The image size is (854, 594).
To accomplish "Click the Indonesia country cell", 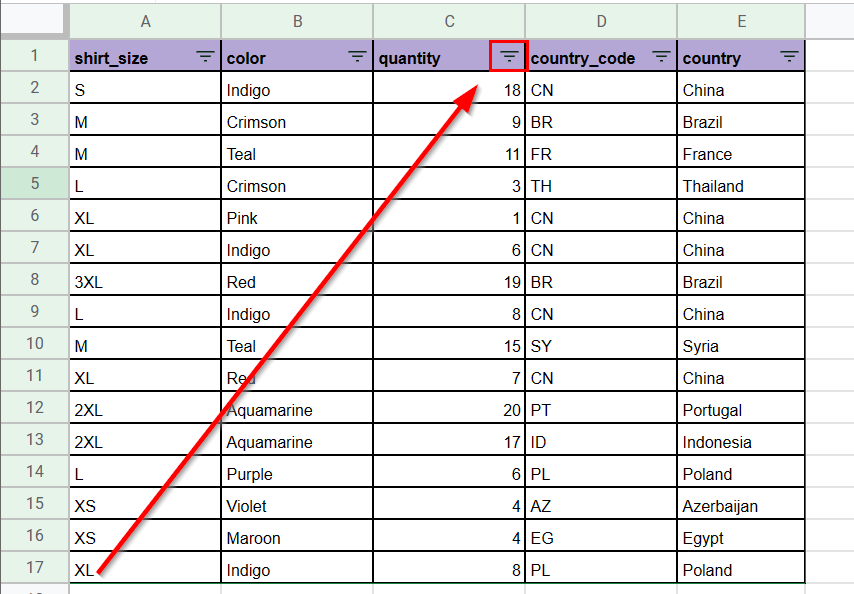I will [741, 440].
